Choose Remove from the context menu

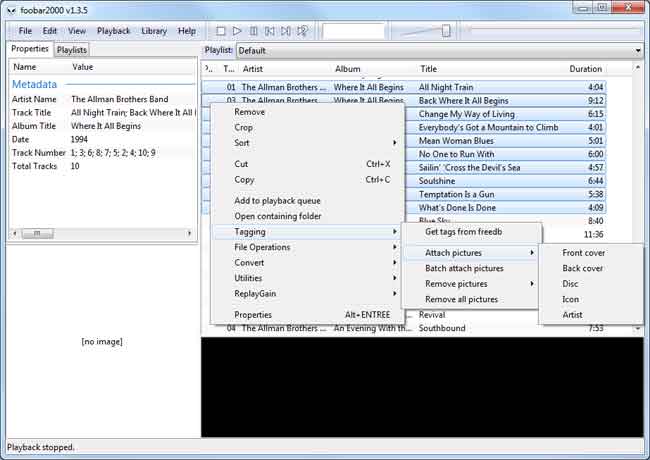pos(307,112)
